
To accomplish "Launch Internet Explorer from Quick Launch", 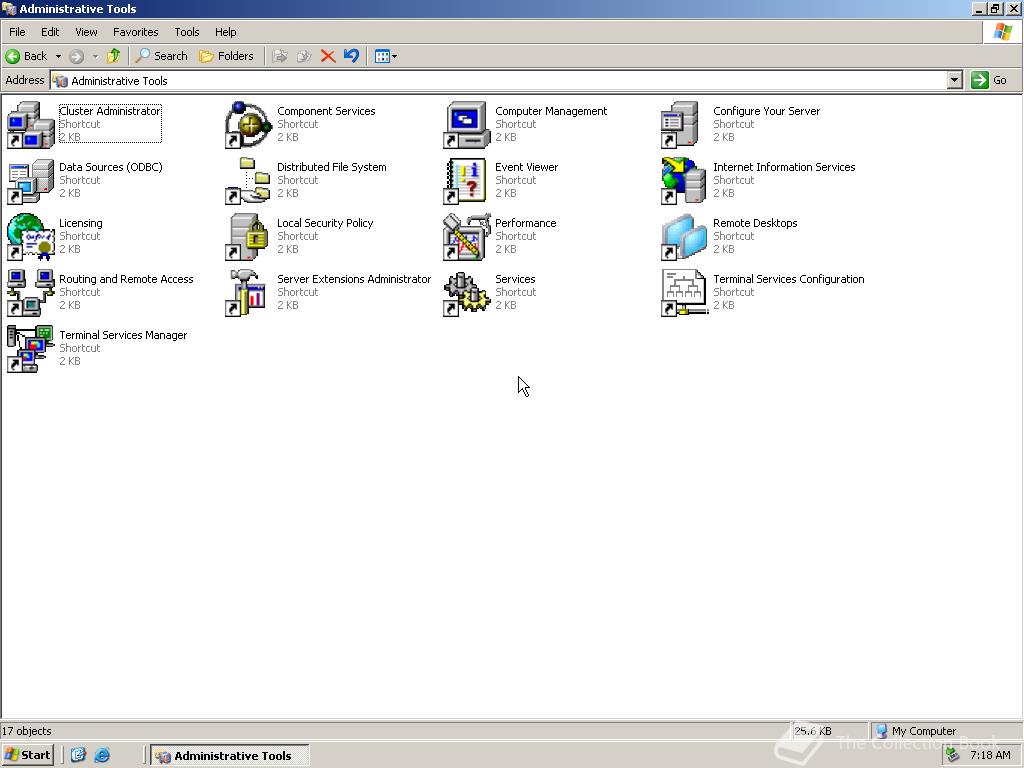I will (x=102, y=755).
